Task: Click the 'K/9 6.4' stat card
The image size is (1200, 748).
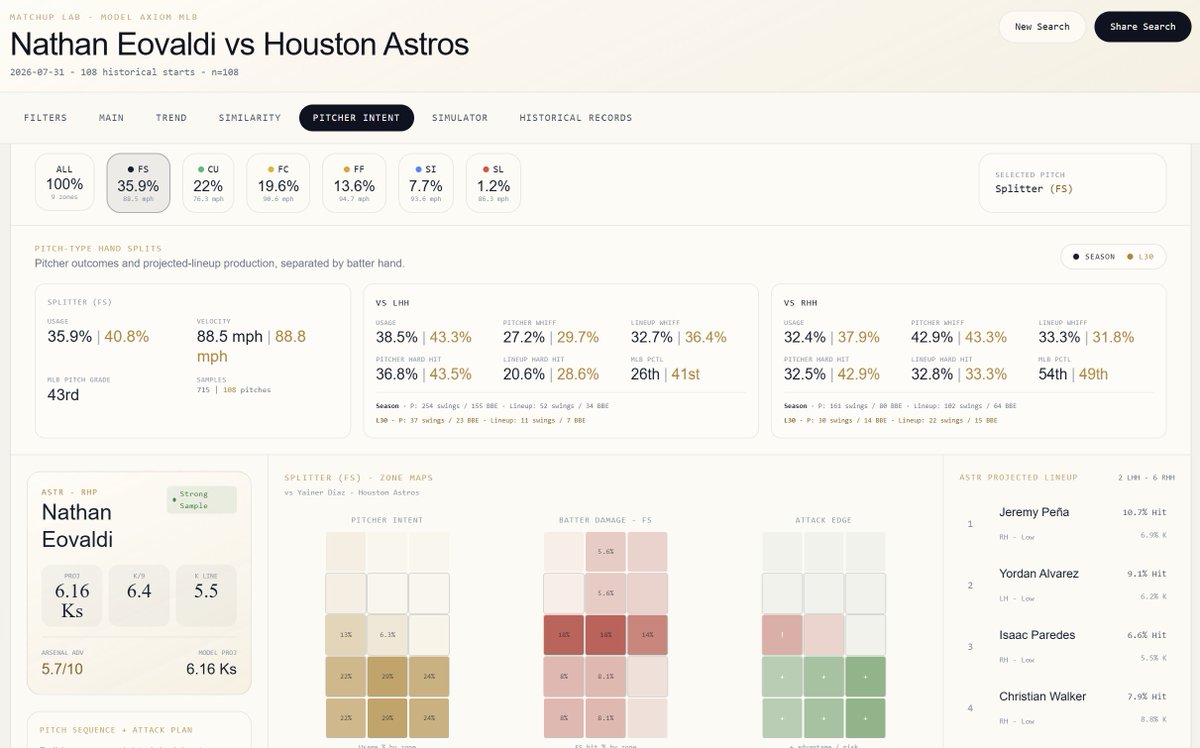Action: pos(139,596)
